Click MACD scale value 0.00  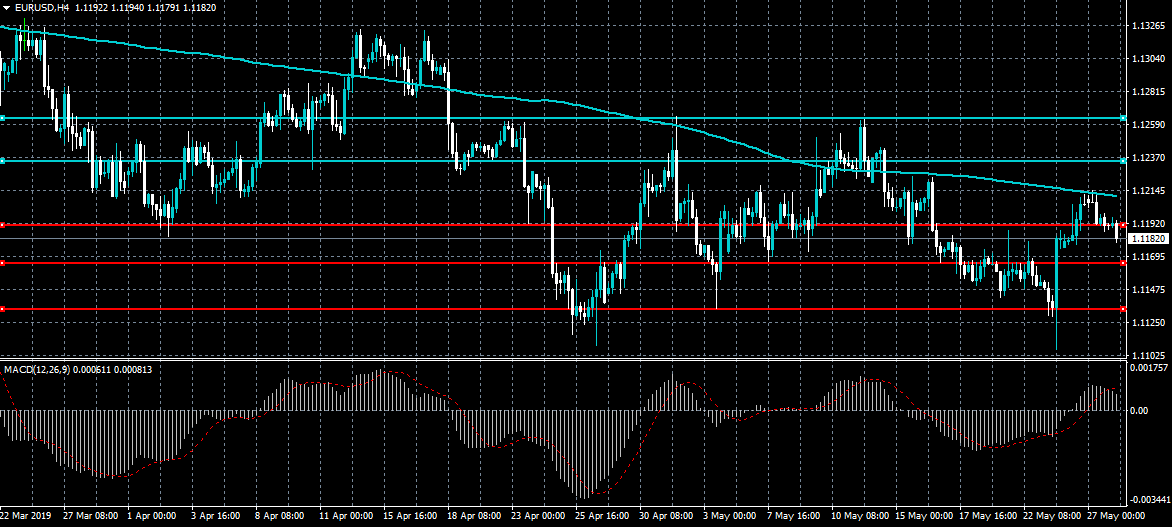pyautogui.click(x=1138, y=410)
